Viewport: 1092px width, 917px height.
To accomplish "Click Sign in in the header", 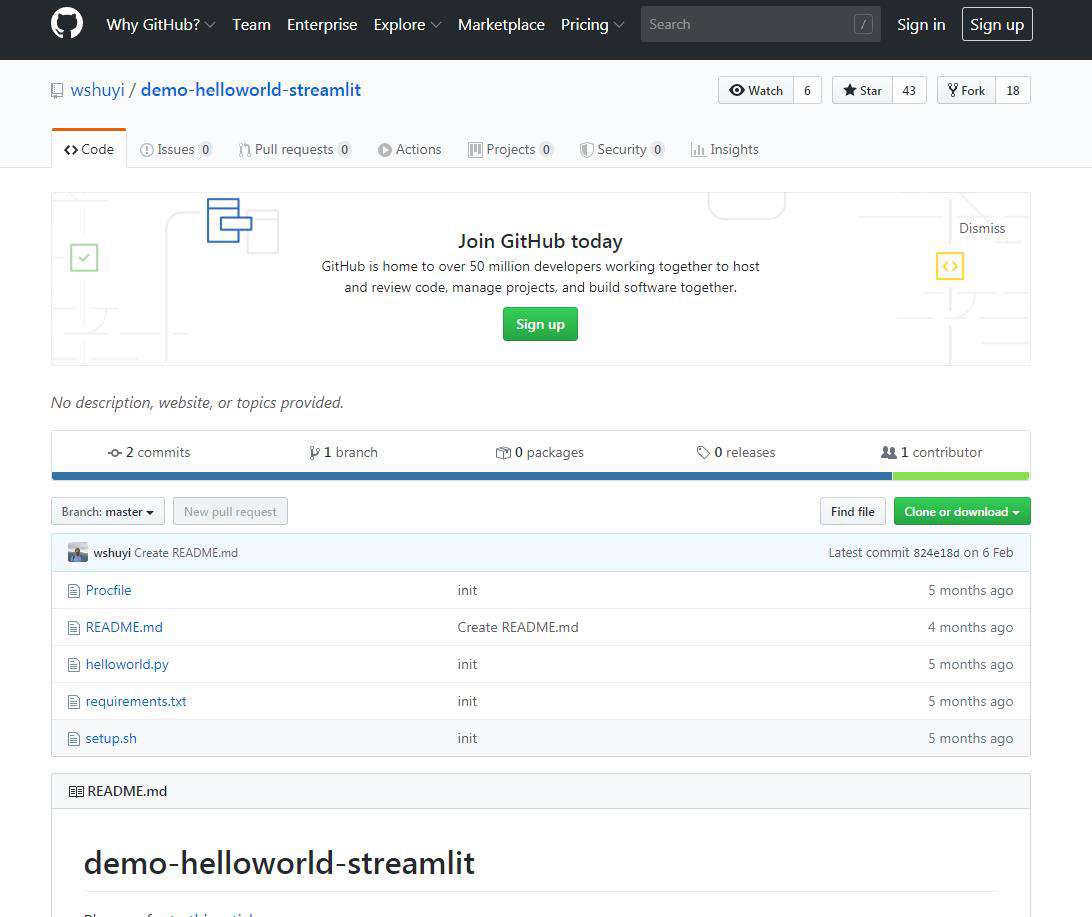I will (921, 24).
